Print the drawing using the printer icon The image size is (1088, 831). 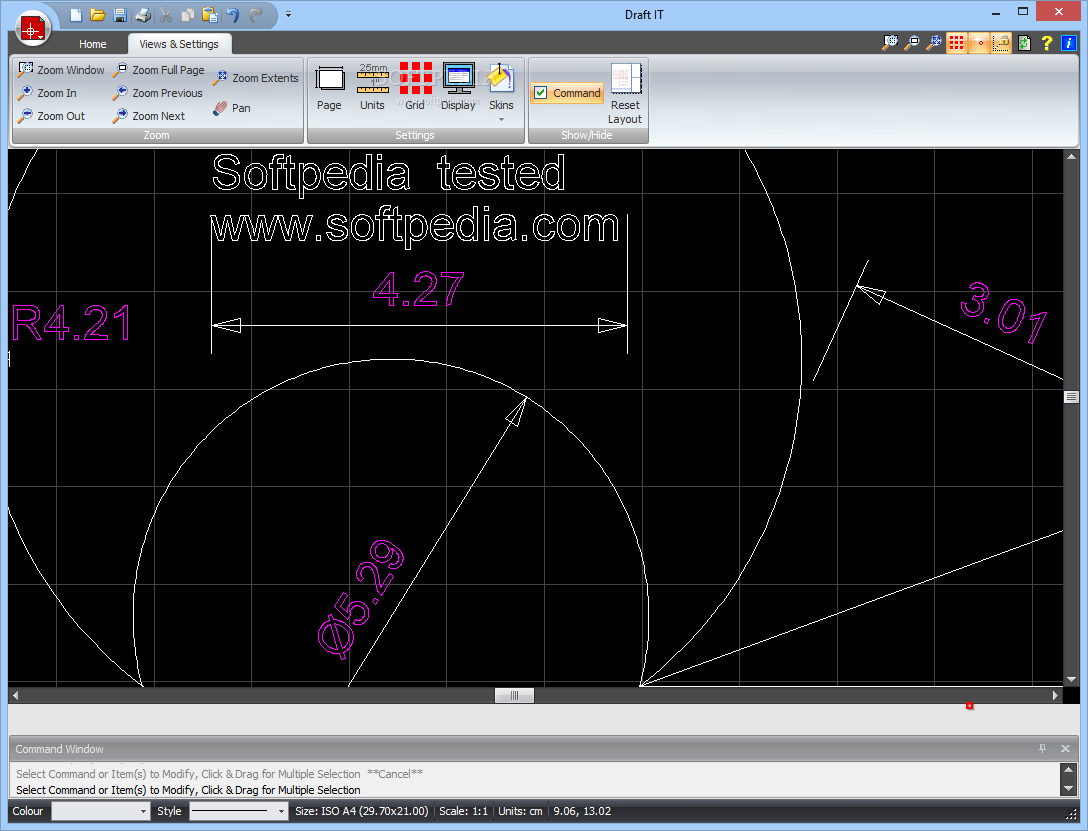coord(143,15)
